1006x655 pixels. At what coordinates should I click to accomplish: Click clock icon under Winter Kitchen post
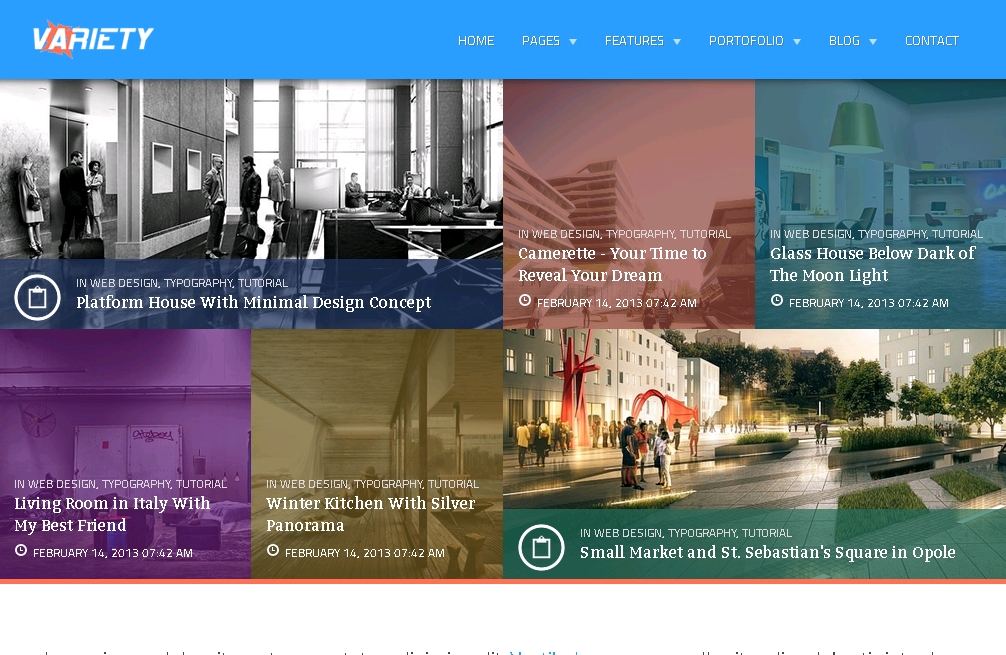273,551
